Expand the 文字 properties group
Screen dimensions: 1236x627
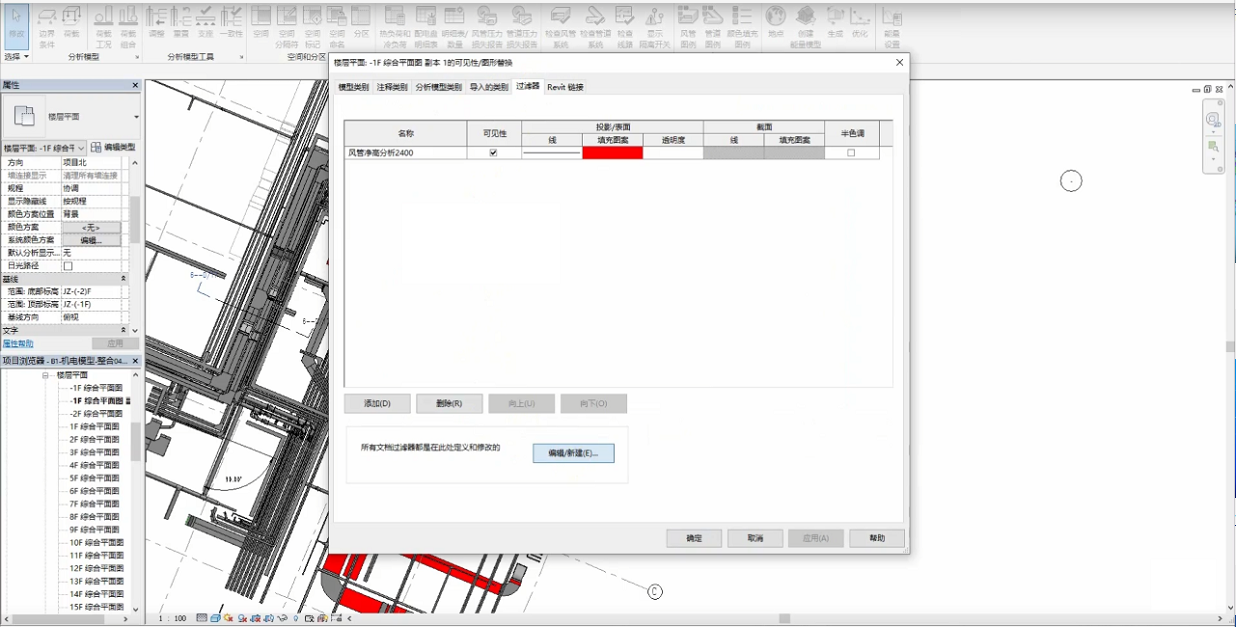click(124, 330)
